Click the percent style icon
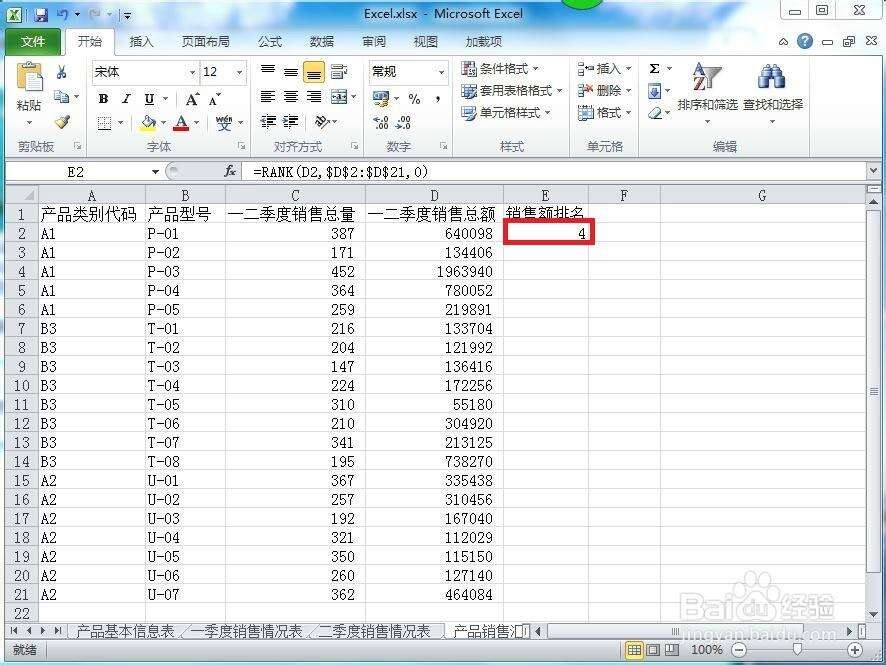 pos(415,98)
